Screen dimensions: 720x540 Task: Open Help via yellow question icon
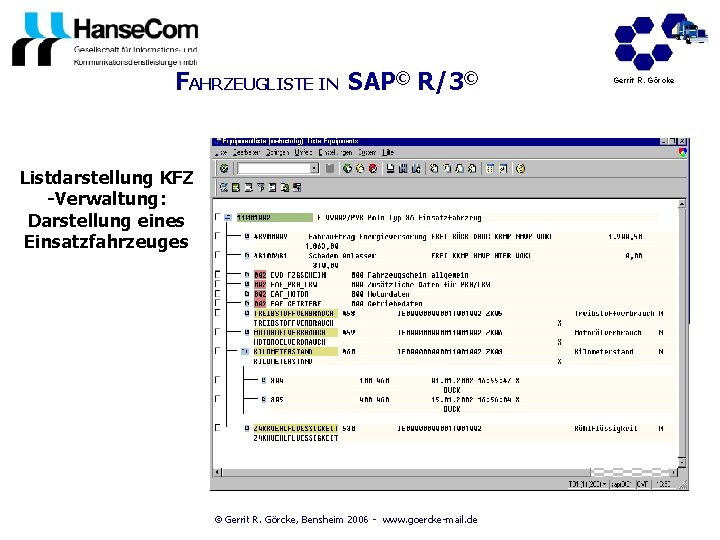coord(520,169)
